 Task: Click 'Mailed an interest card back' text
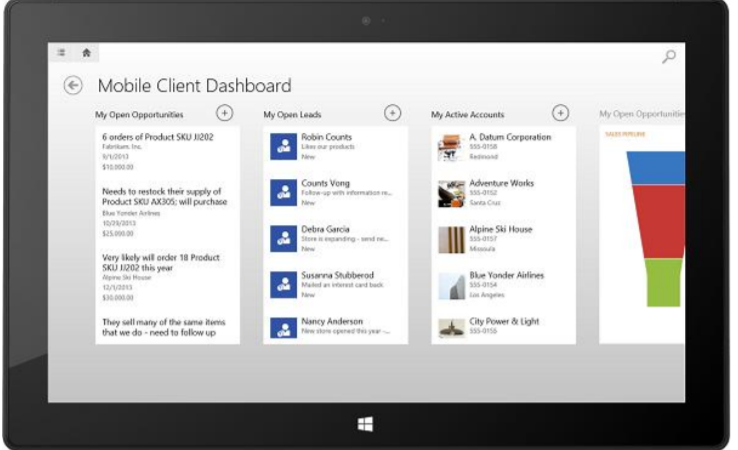[x=342, y=285]
